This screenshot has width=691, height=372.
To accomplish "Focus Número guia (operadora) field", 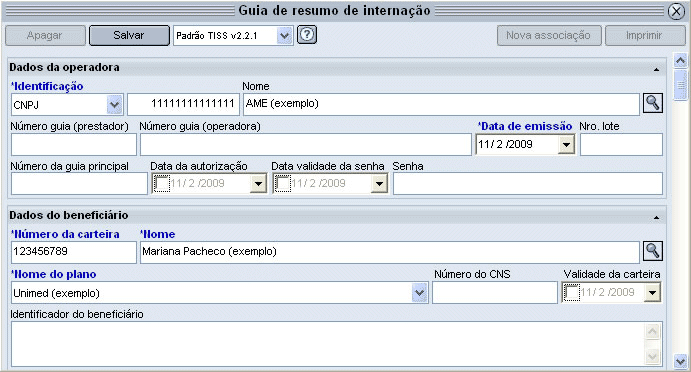I will point(306,145).
